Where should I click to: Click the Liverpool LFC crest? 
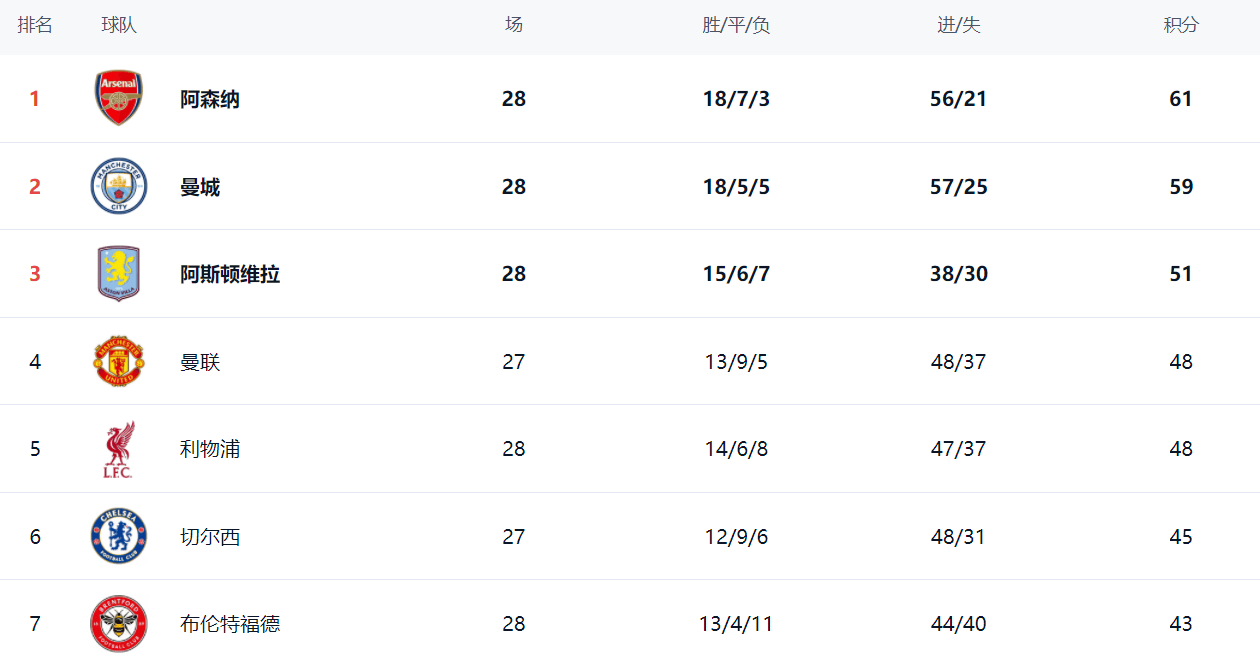pyautogui.click(x=119, y=449)
